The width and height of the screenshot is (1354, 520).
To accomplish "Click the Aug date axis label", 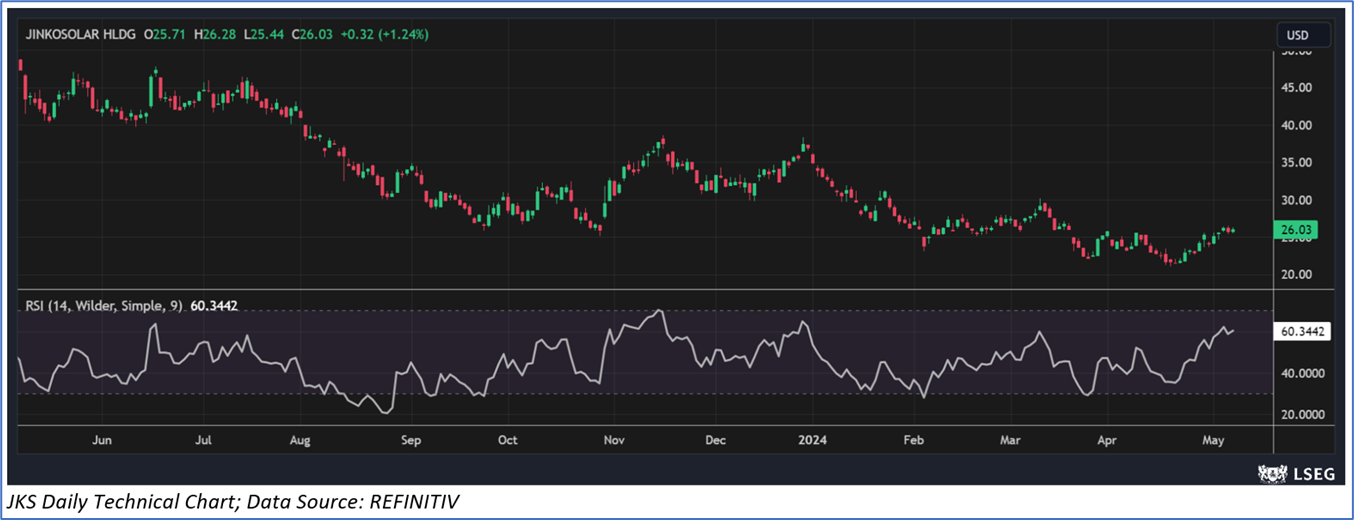I will click(300, 439).
